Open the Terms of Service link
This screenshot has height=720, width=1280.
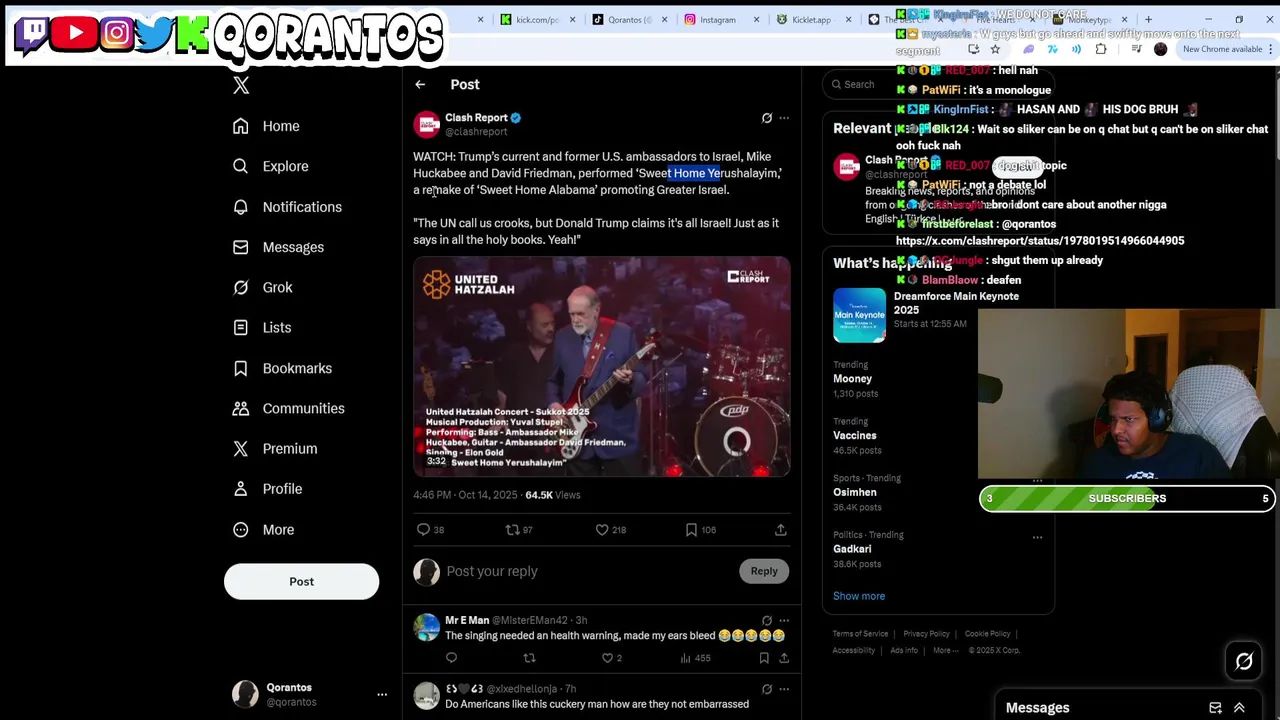point(860,634)
